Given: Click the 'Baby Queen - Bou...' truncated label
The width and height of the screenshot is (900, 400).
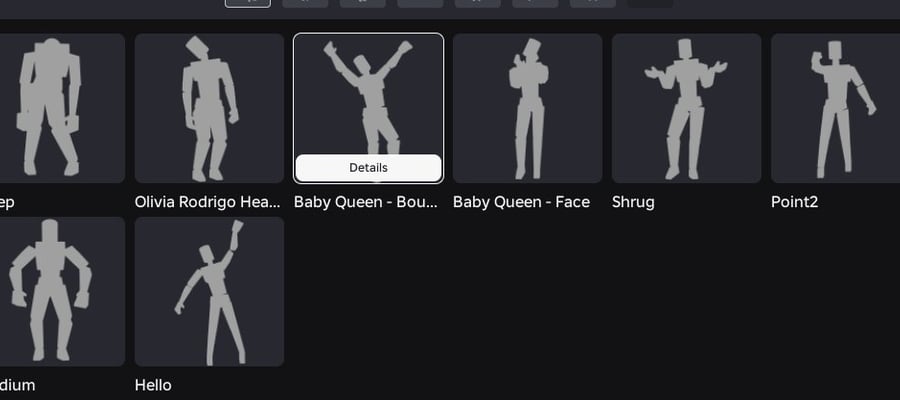Looking at the screenshot, I should (366, 202).
